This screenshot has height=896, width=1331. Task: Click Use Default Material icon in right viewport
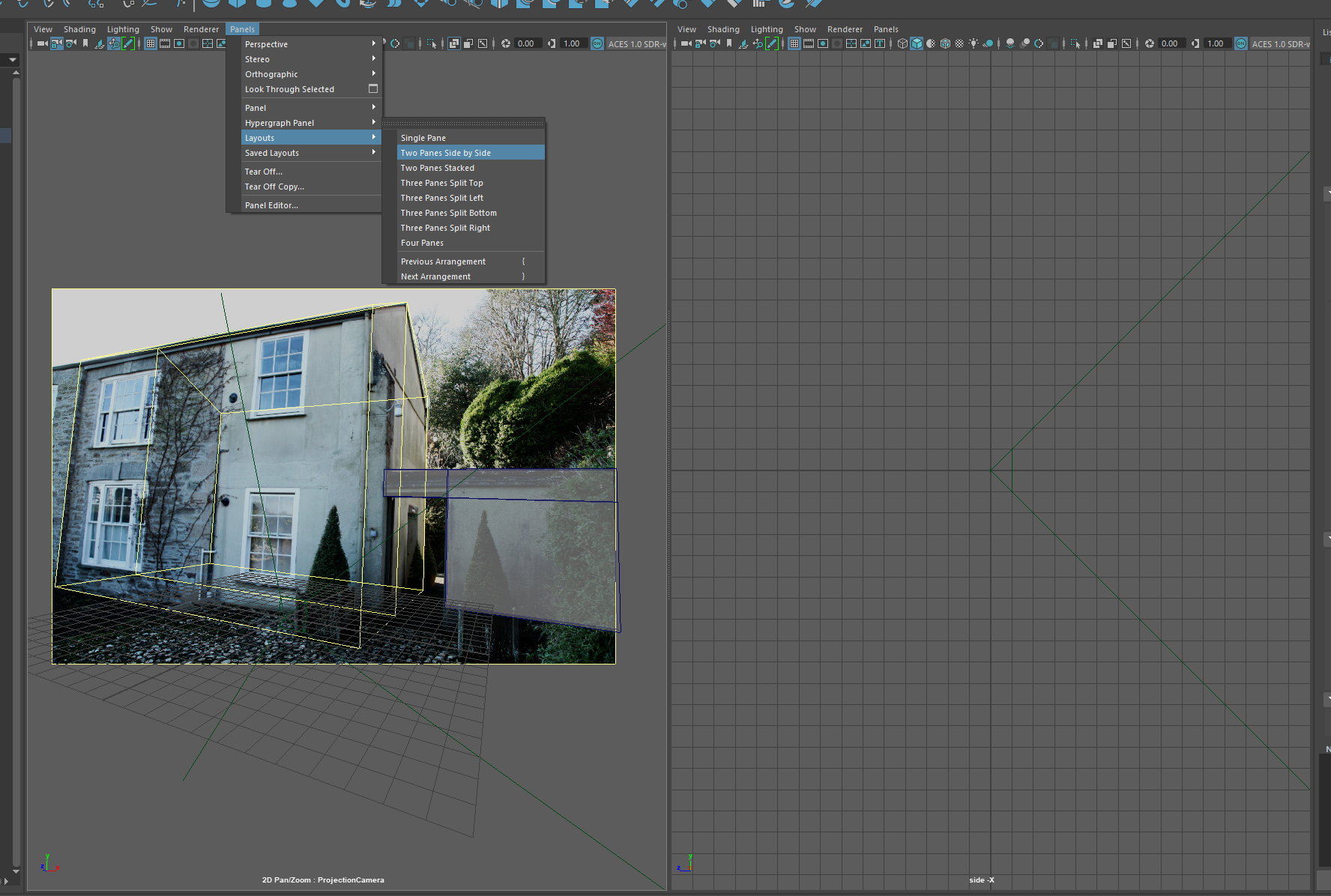[x=931, y=43]
